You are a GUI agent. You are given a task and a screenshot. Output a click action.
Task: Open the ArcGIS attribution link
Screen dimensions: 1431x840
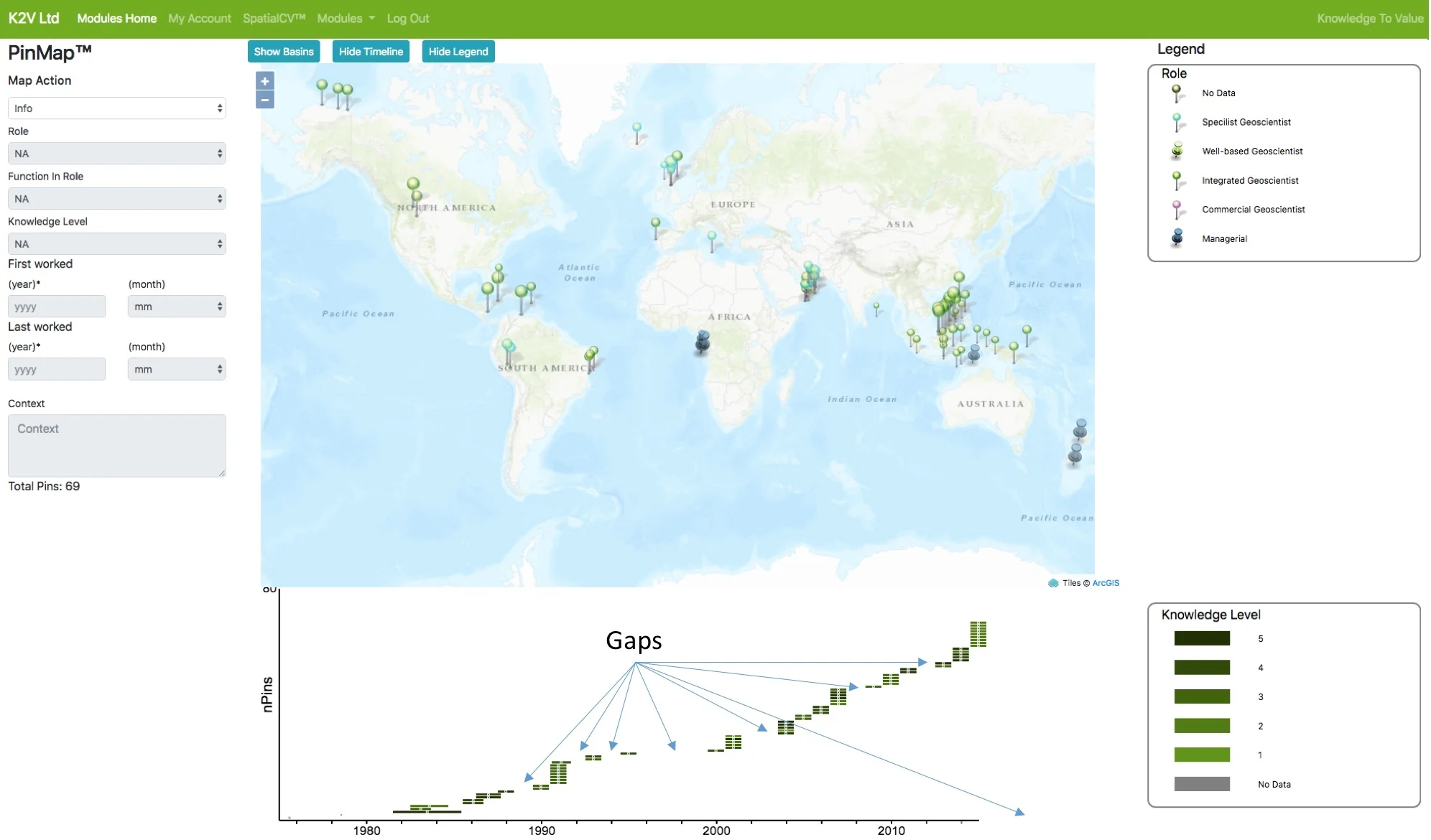(x=1105, y=583)
